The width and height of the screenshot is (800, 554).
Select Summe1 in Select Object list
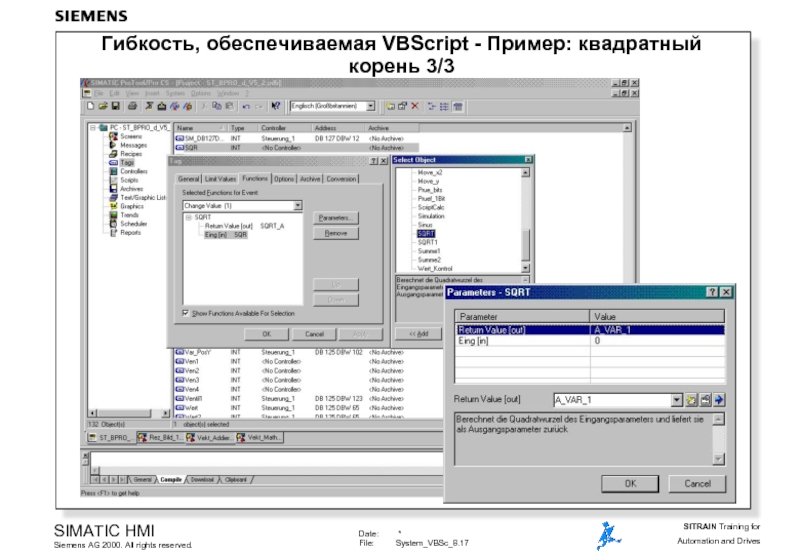[429, 251]
